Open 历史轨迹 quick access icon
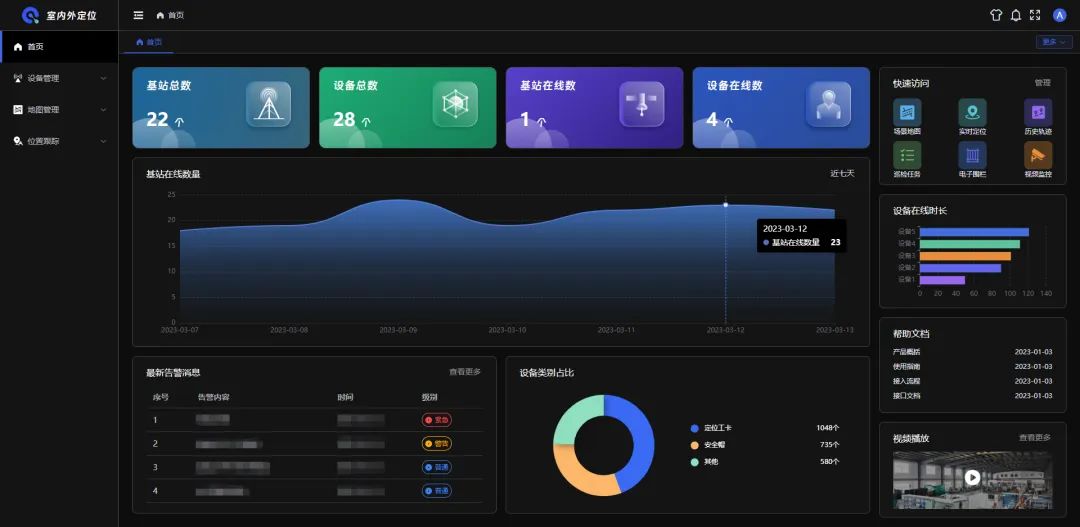 click(x=1038, y=112)
